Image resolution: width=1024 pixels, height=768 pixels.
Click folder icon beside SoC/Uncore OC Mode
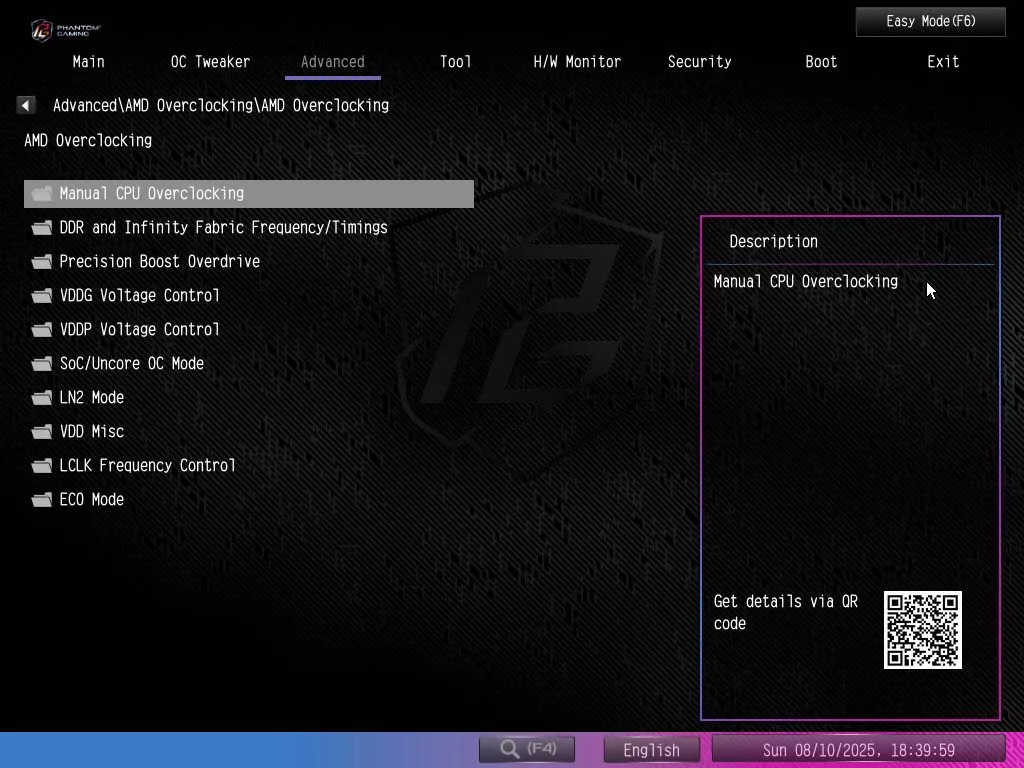point(42,364)
